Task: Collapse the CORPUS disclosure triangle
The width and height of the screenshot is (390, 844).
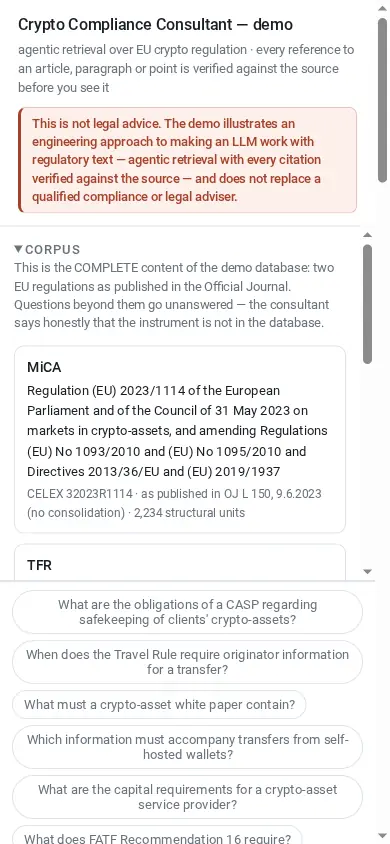Action: [x=19, y=249]
